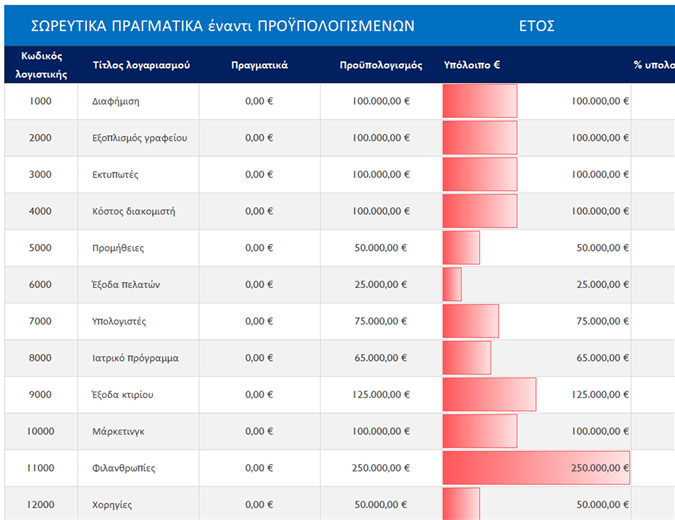This screenshot has width=675, height=520.
Task: Click the Πραγματικά column header
Action: (260, 65)
